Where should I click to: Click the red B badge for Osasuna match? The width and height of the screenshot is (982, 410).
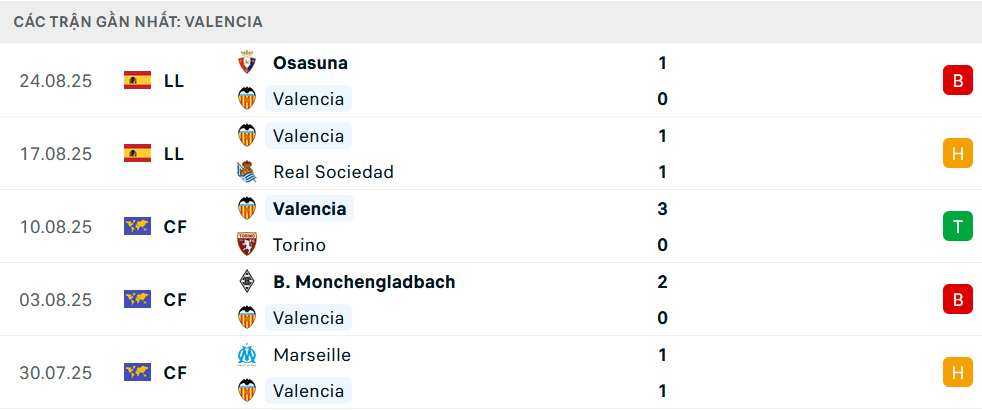coord(957,81)
